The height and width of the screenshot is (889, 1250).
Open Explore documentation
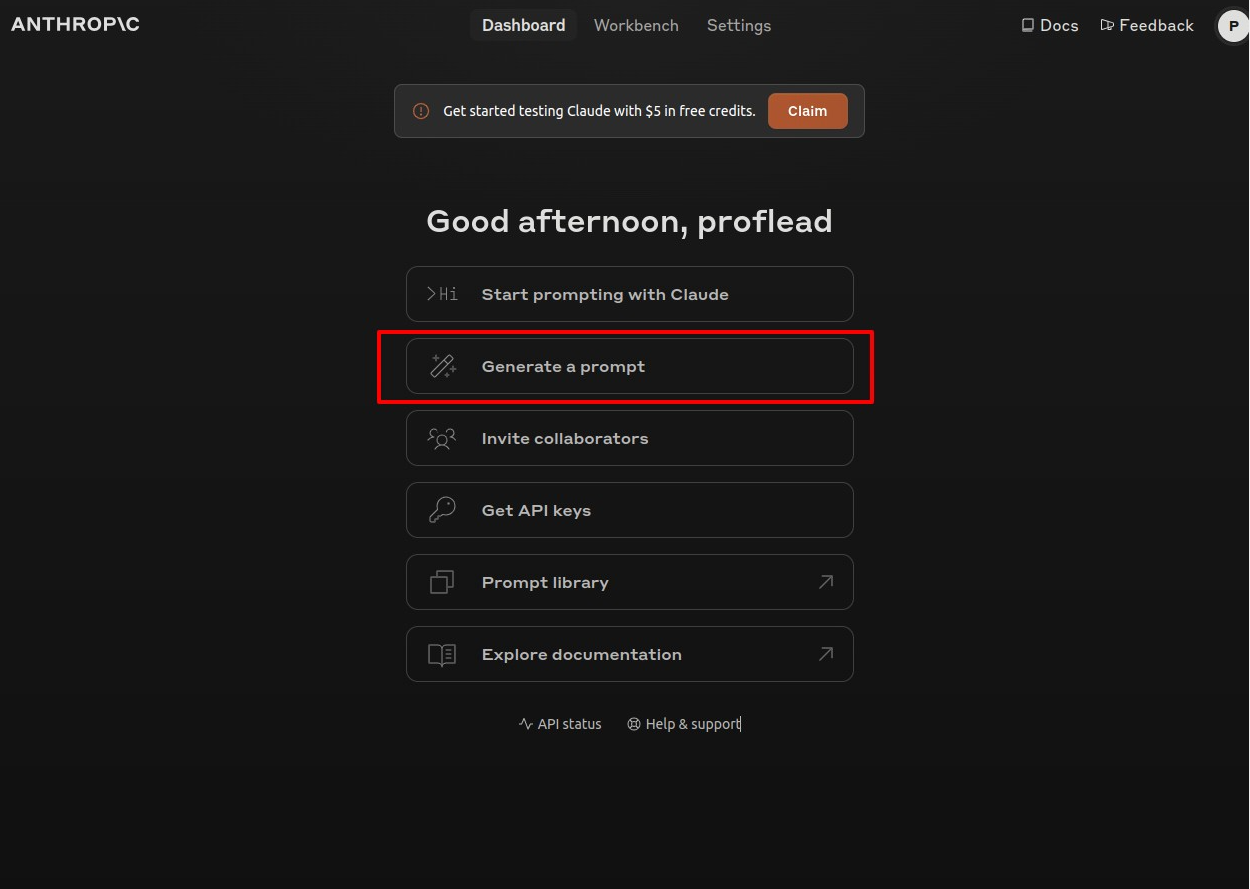click(x=629, y=654)
